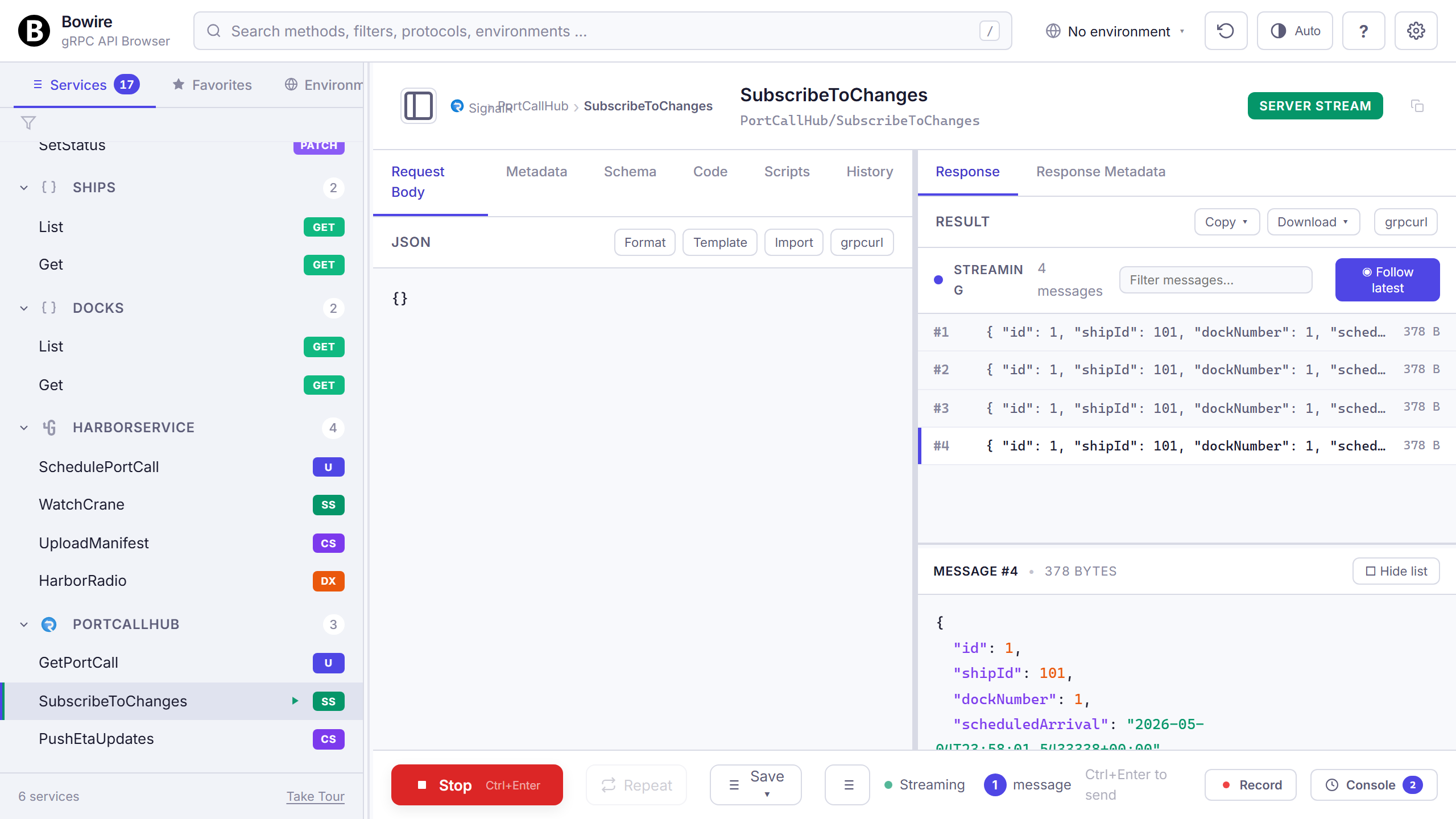Click the gRPC icon beside HARBORSERVICE

(x=49, y=428)
